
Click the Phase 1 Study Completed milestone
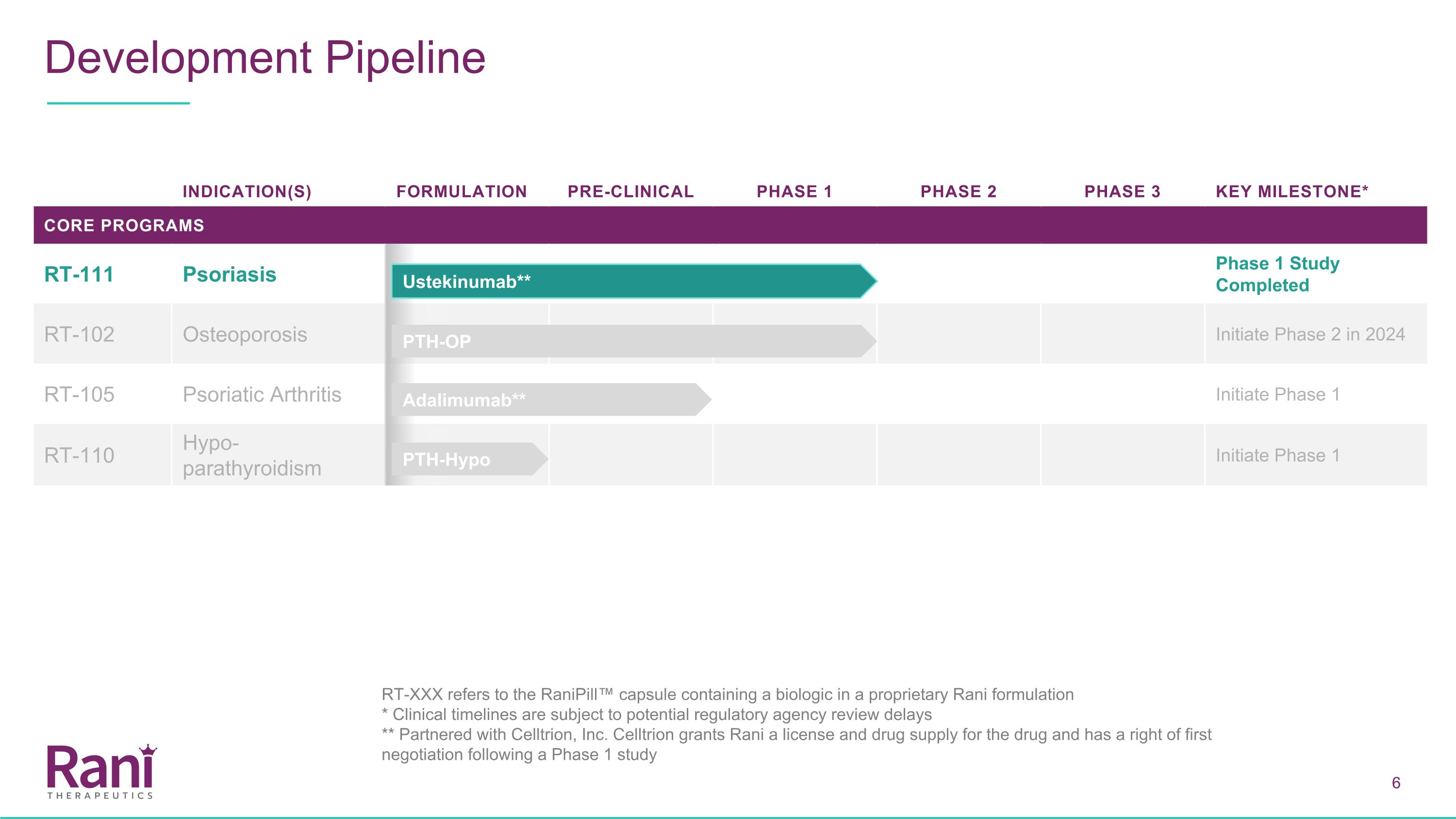point(1277,274)
